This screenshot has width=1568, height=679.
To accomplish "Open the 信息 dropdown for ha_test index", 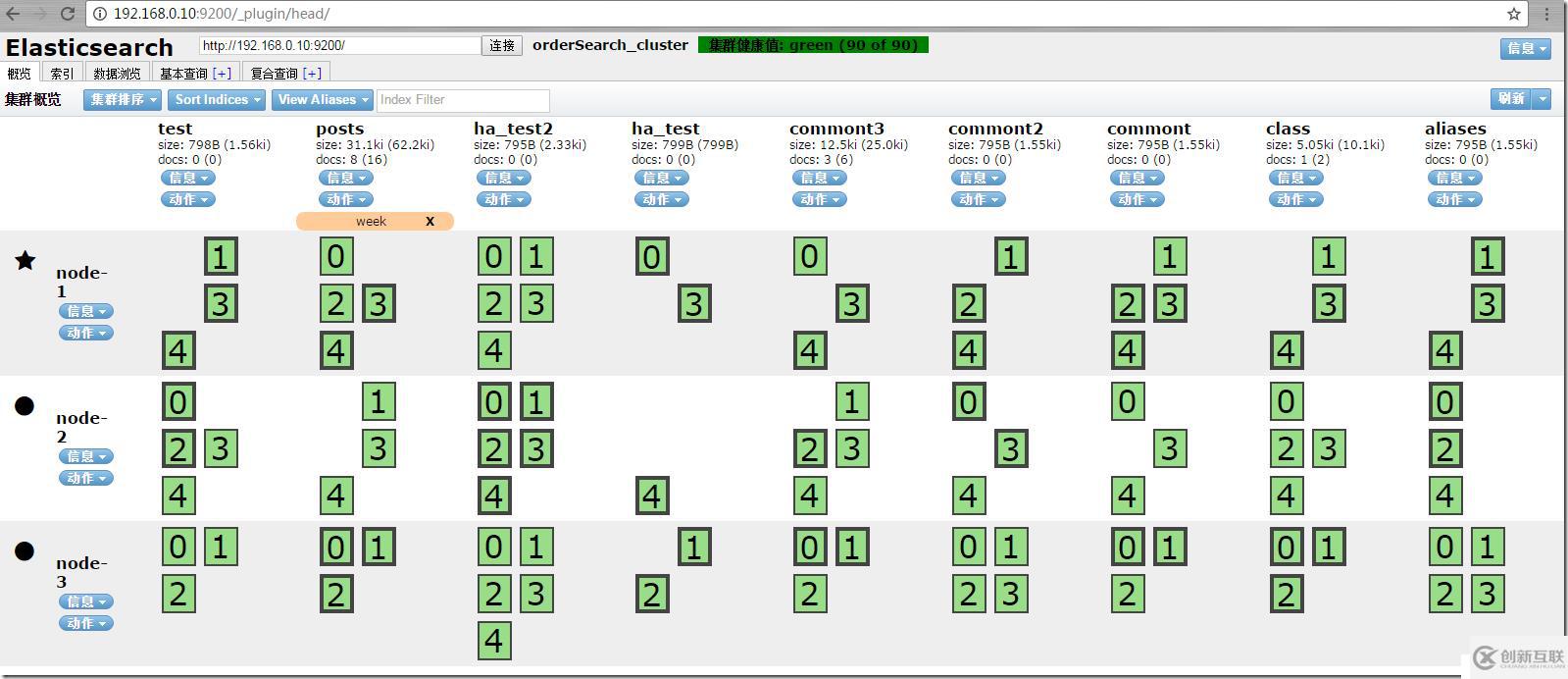I will (662, 178).
